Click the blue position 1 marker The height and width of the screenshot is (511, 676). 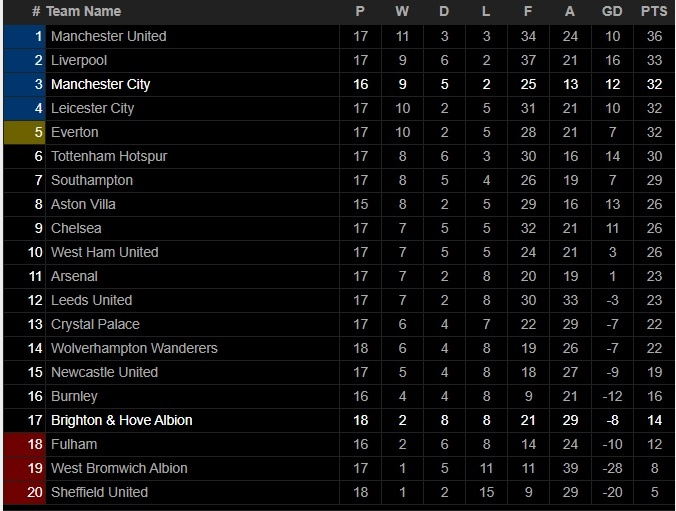(25, 36)
